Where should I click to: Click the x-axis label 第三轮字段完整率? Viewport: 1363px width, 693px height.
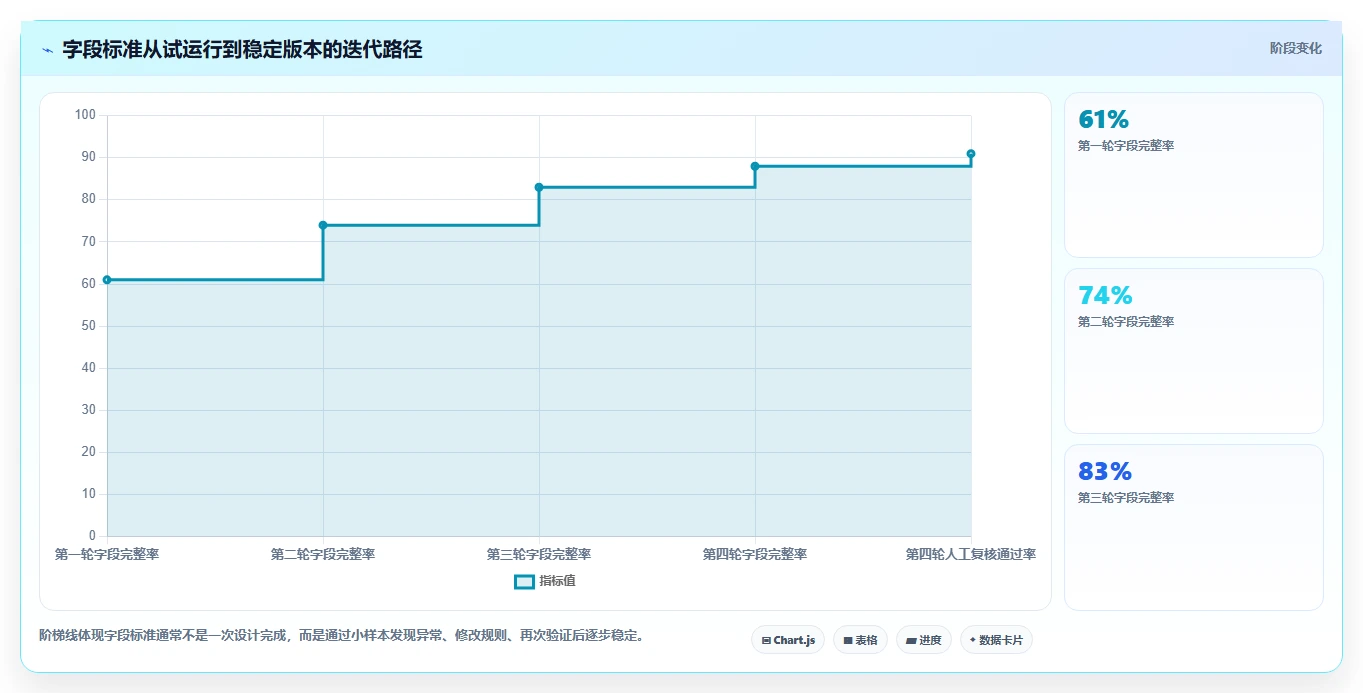[x=539, y=554]
